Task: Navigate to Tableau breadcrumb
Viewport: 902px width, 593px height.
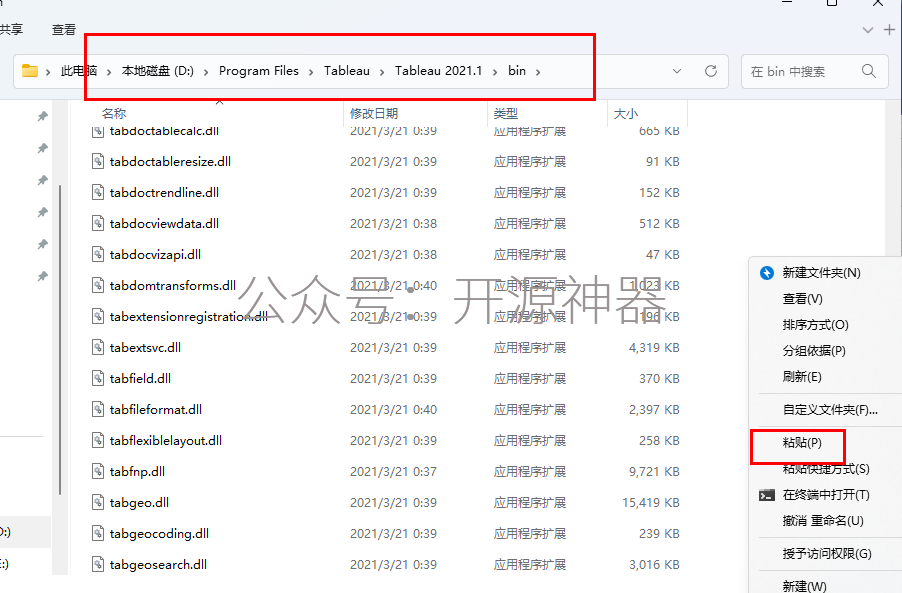Action: [x=347, y=71]
